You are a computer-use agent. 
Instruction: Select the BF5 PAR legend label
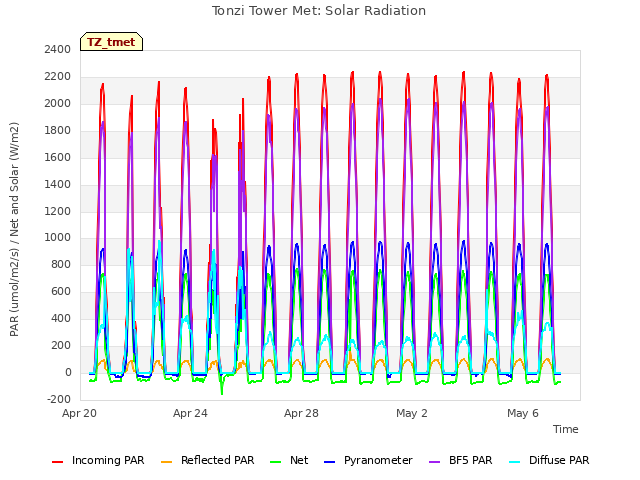coord(471,460)
